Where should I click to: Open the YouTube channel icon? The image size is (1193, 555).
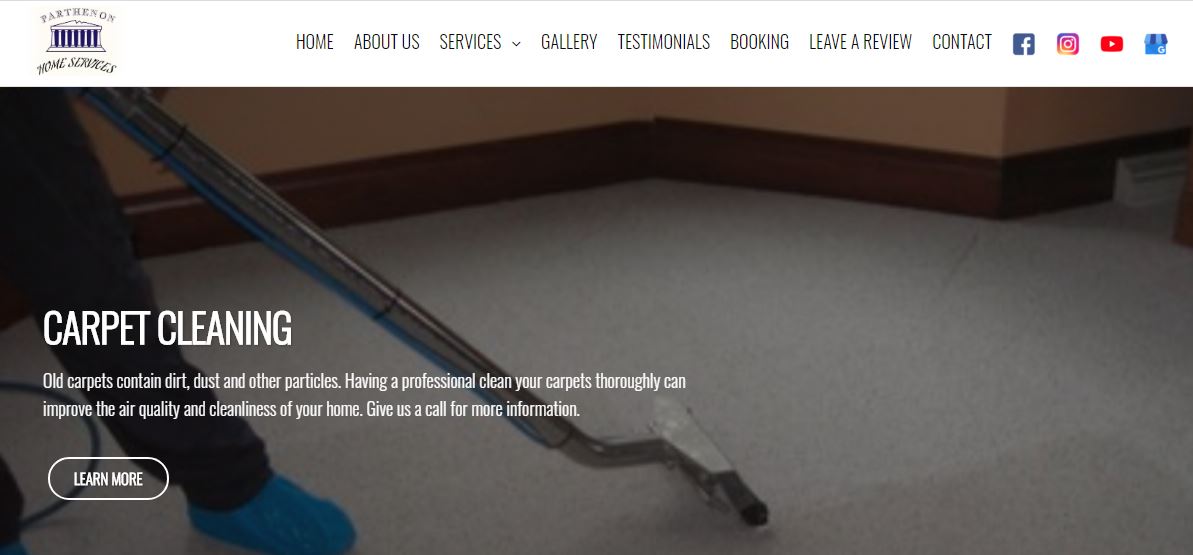(x=1112, y=44)
